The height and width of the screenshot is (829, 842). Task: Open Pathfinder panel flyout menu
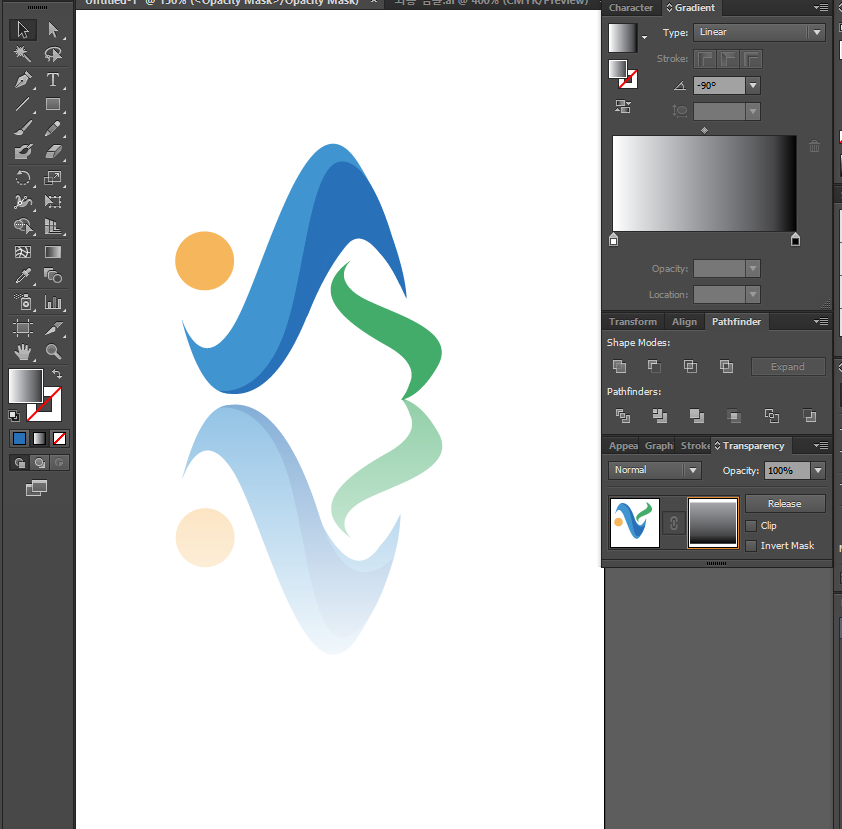point(821,321)
